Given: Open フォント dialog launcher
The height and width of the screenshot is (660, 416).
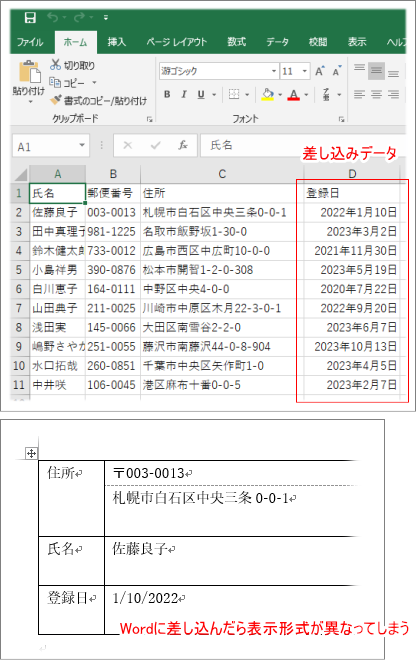Looking at the screenshot, I should pos(341,119).
